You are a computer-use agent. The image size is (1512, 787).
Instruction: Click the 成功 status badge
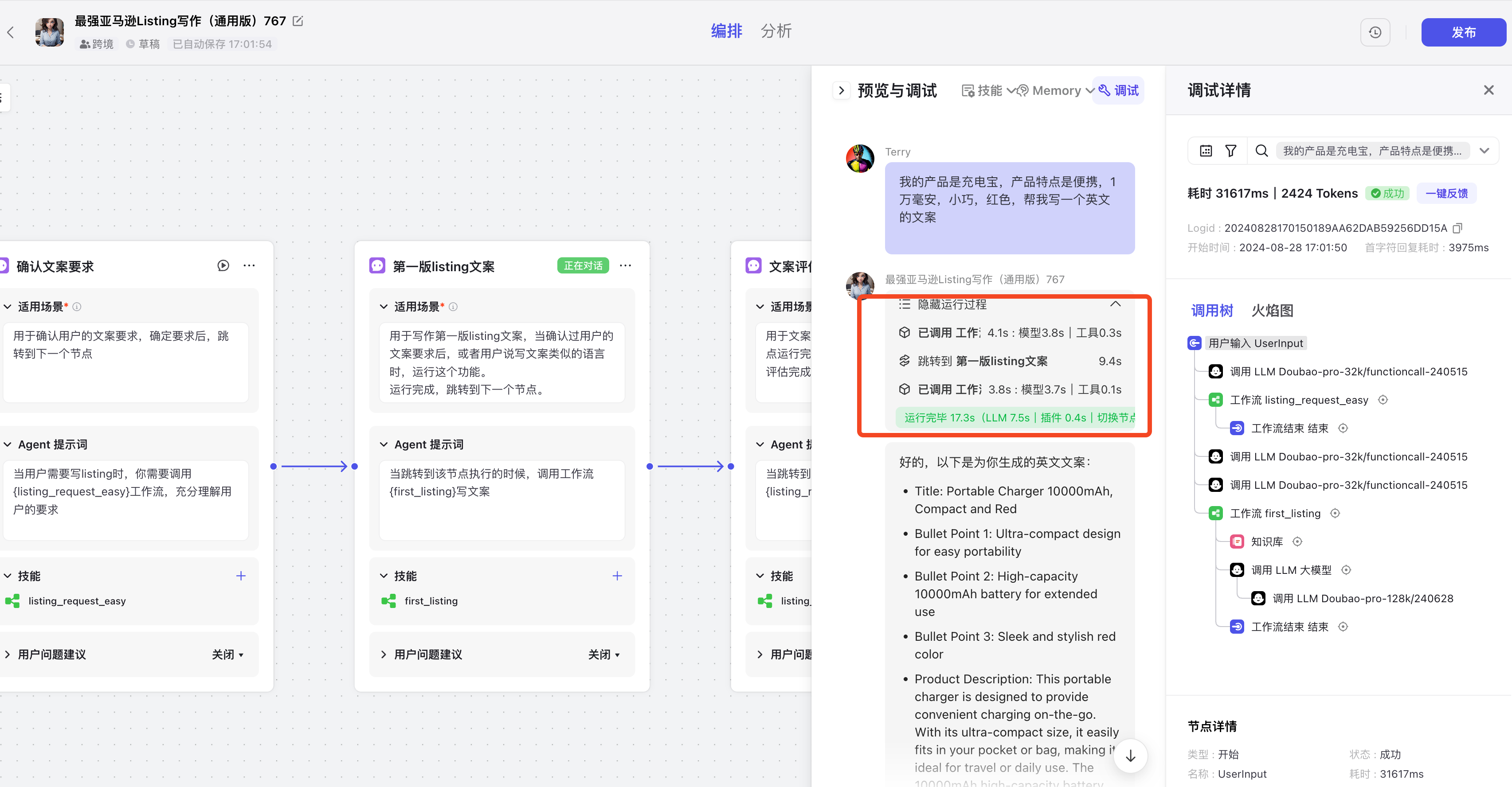pyautogui.click(x=1387, y=194)
